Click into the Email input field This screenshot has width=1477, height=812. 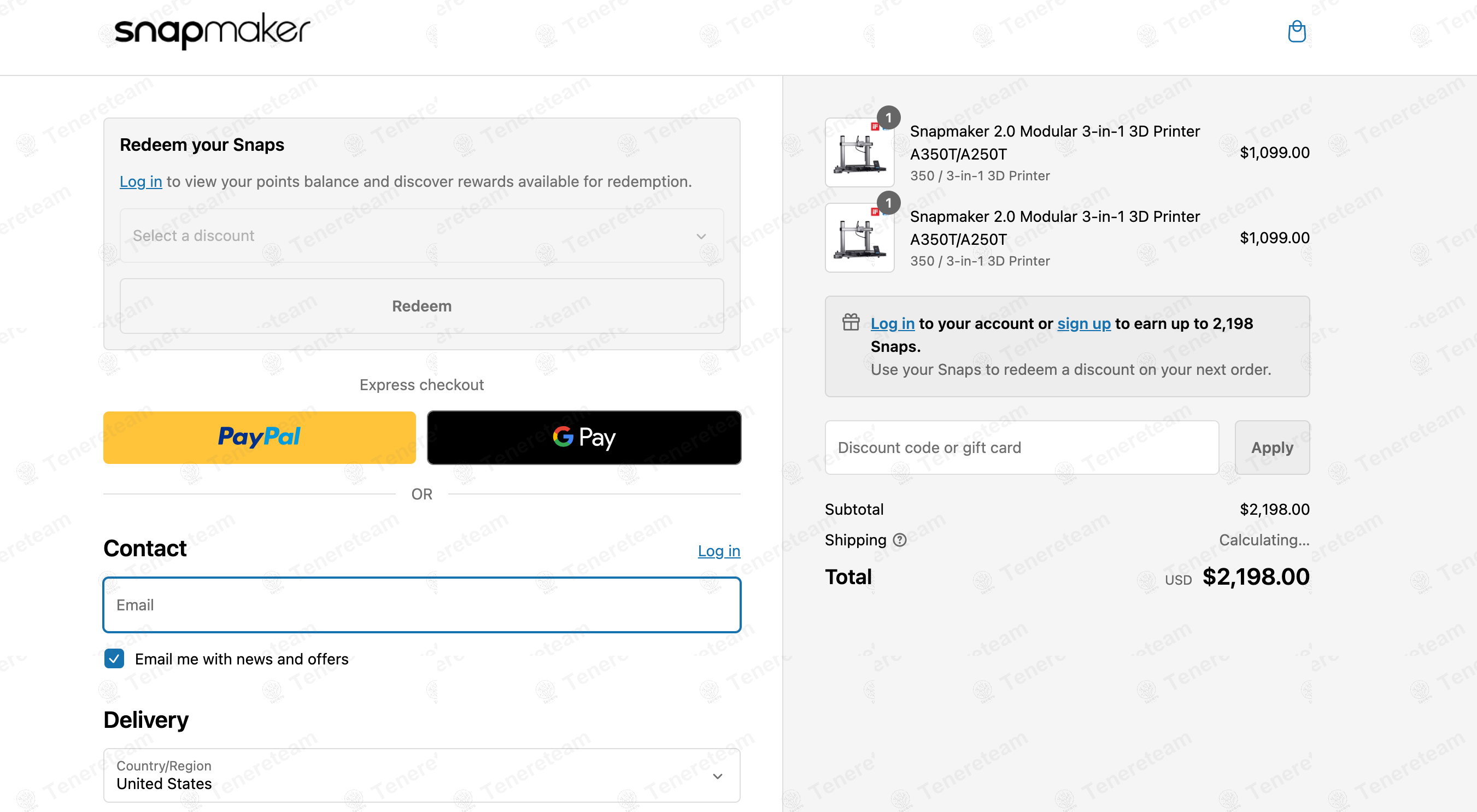coord(421,605)
